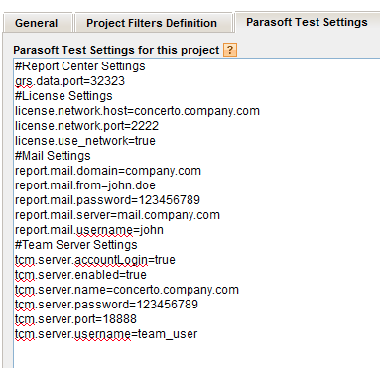This screenshot has width=380, height=368.
Task: Click the #License Settings comment line
Action: pyautogui.click(x=64, y=96)
